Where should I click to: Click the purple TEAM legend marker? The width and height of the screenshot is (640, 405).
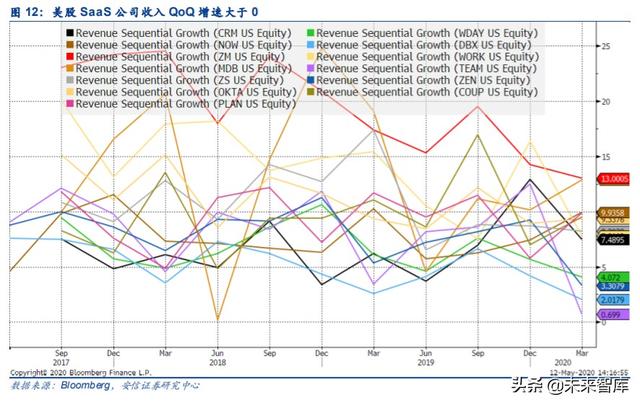312,69
